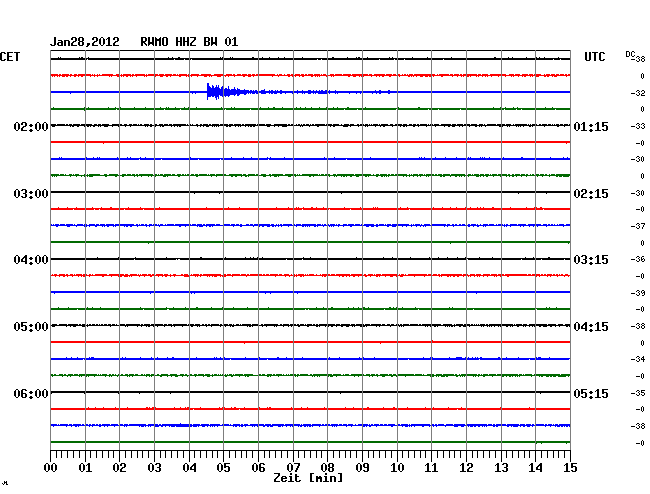Click the UTC column header
The width and height of the screenshot is (650, 494).
tap(594, 57)
